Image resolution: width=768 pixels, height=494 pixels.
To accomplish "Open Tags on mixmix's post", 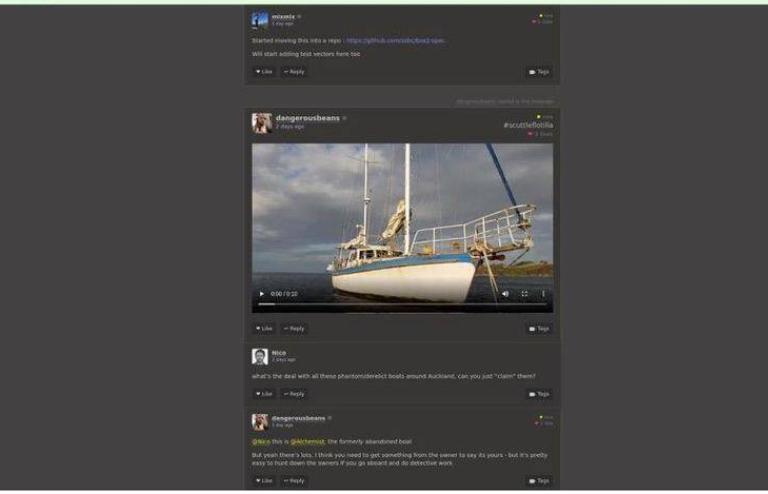I will (x=539, y=72).
